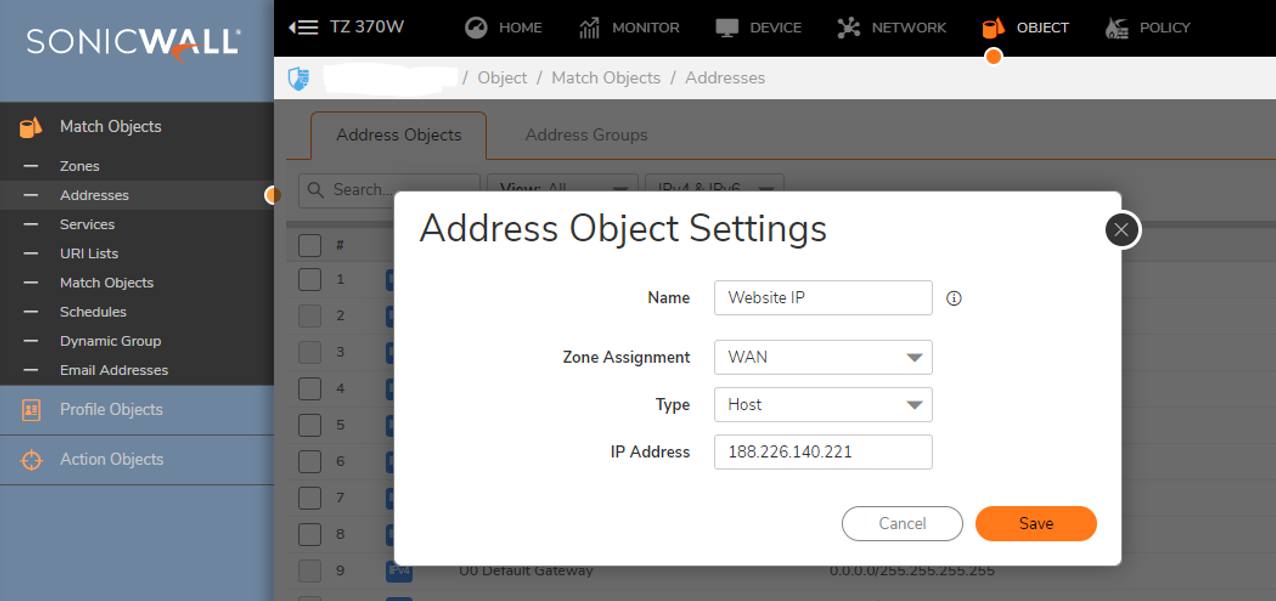Click into the IP Address input field
Screen dimensions: 1276x601
click(823, 452)
